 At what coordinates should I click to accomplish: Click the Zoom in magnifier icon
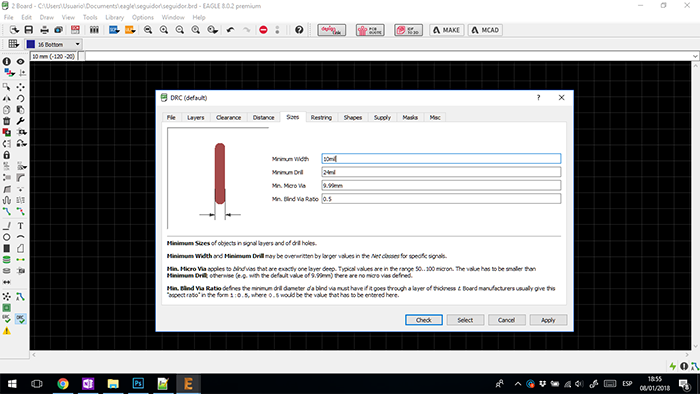point(164,30)
